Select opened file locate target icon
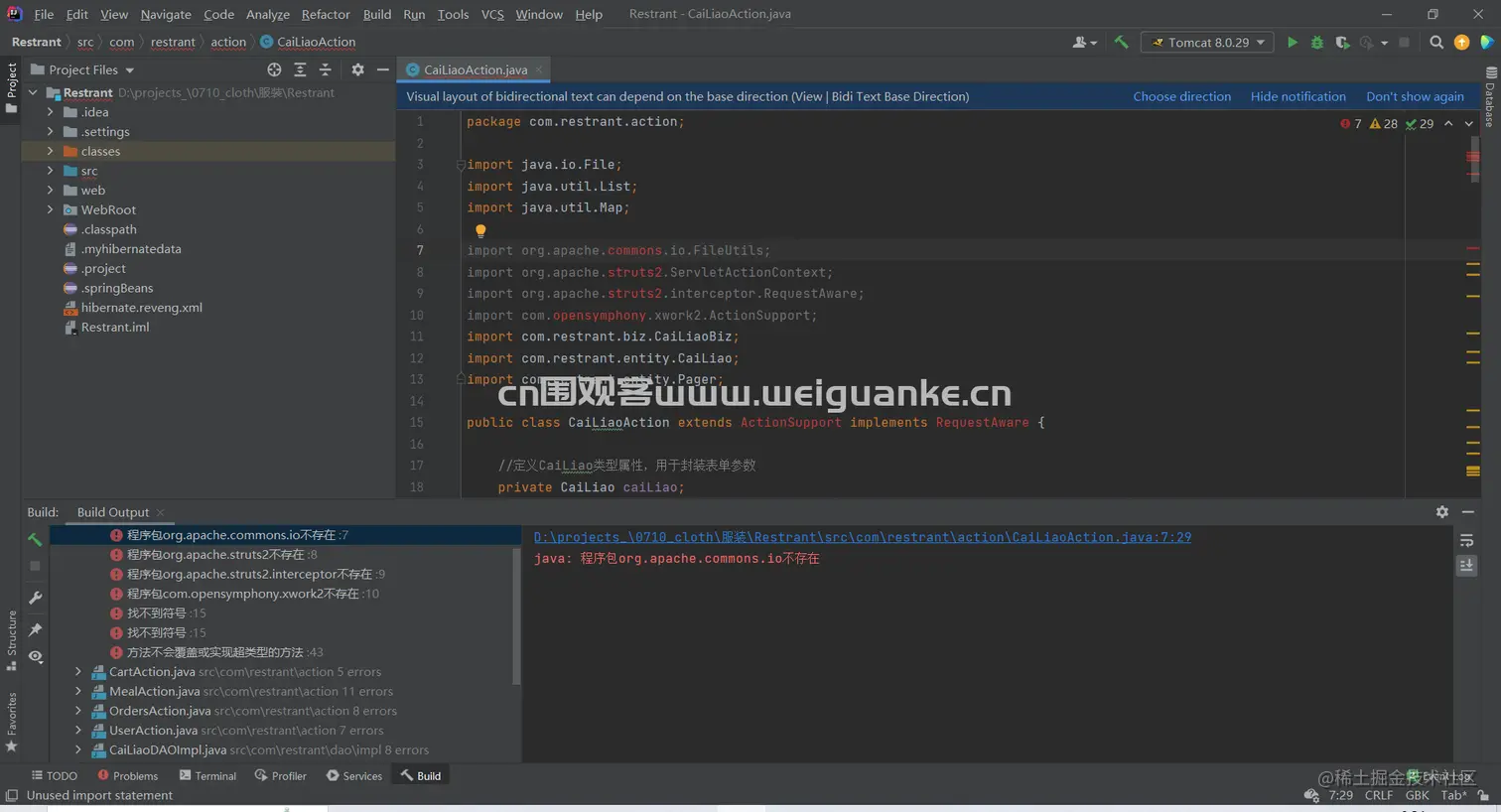 point(274,69)
